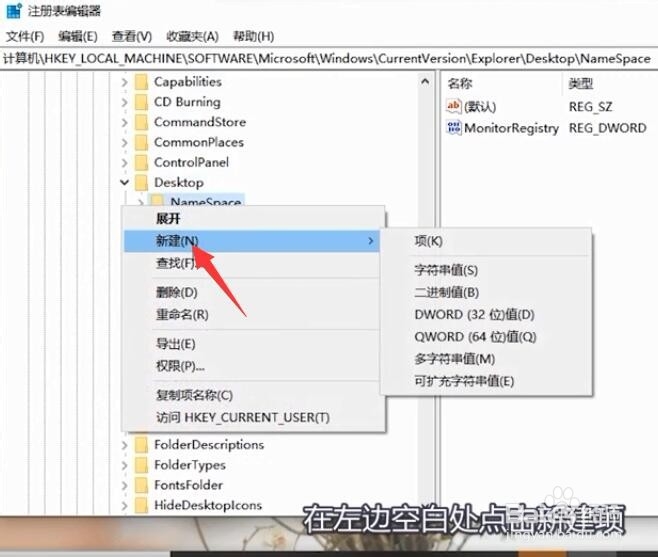Click the string value icon beside (默认)
Viewport: 658px width, 557px height.
(454, 106)
